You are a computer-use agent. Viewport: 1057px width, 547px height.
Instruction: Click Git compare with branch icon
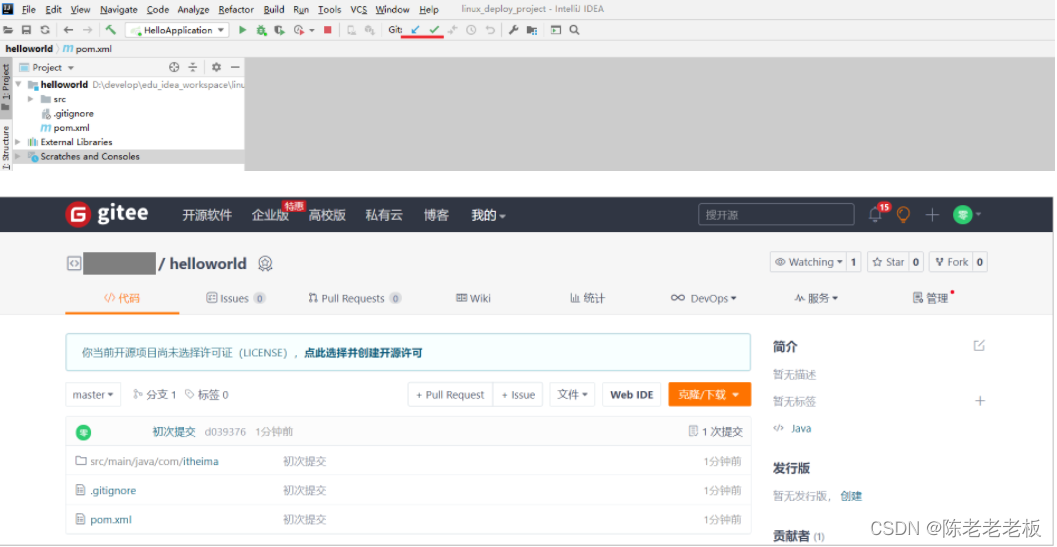click(x=452, y=30)
